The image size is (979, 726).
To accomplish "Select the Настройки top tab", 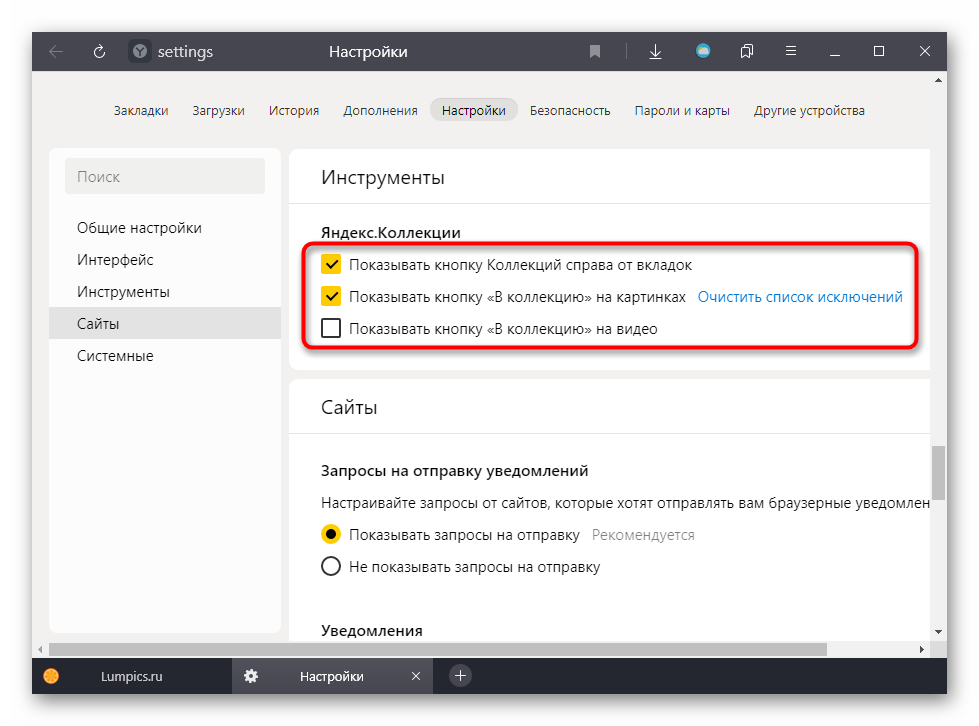I will (x=474, y=110).
